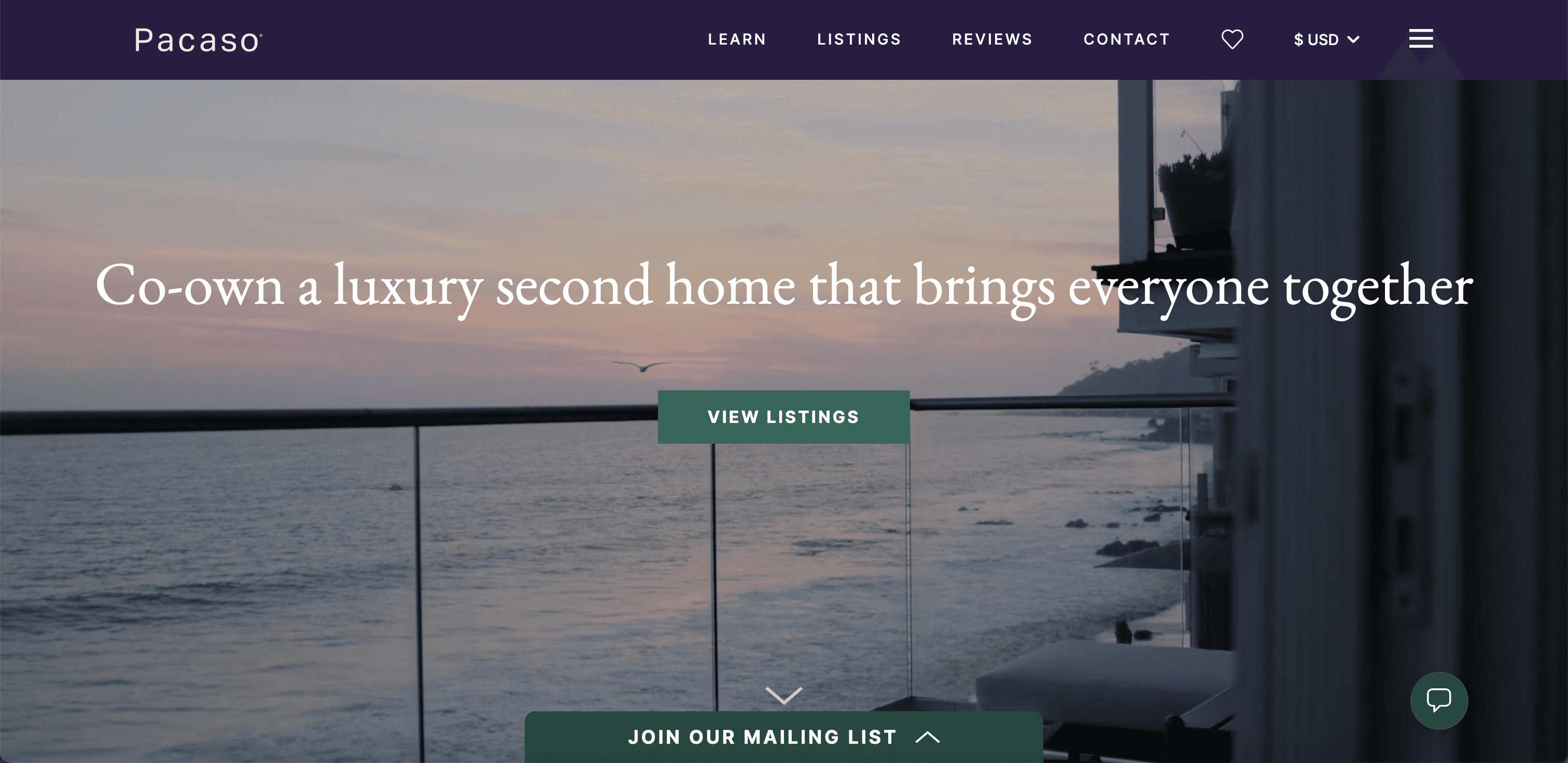
Task: Open the saved favorites heart icon
Action: (x=1232, y=39)
